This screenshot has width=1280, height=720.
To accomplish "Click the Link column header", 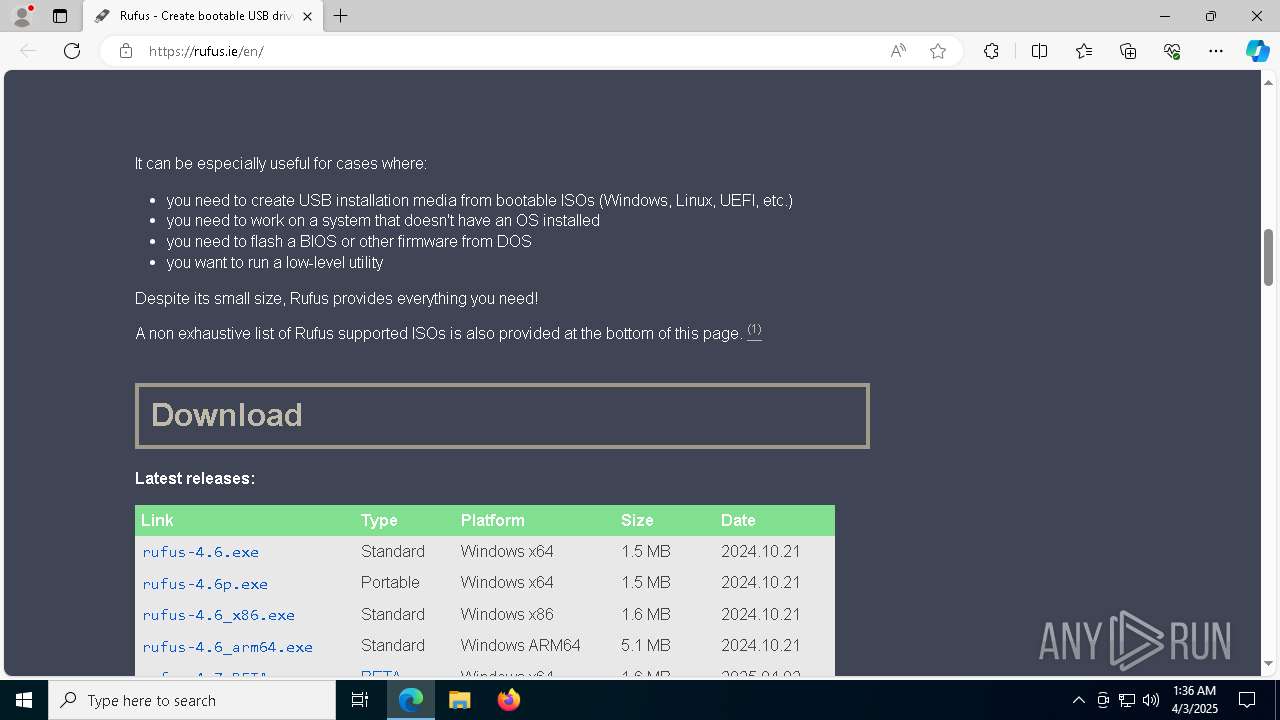I will (157, 520).
